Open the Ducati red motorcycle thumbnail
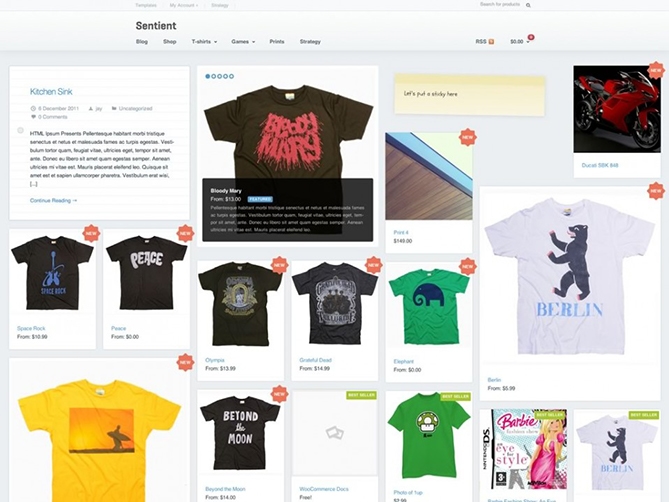The image size is (669, 502). (x=617, y=110)
